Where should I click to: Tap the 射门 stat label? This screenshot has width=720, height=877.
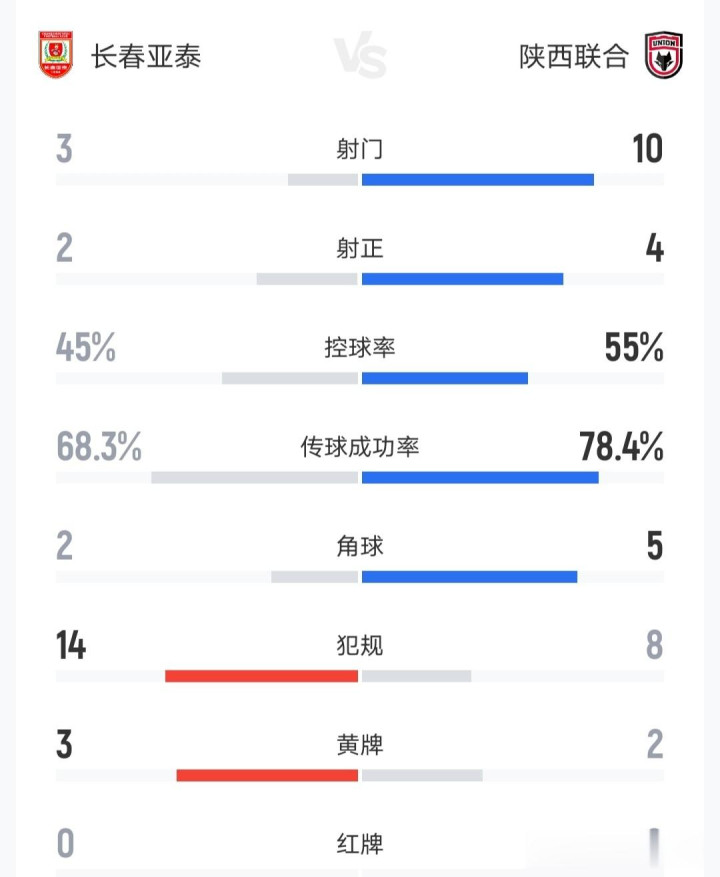[x=360, y=149]
